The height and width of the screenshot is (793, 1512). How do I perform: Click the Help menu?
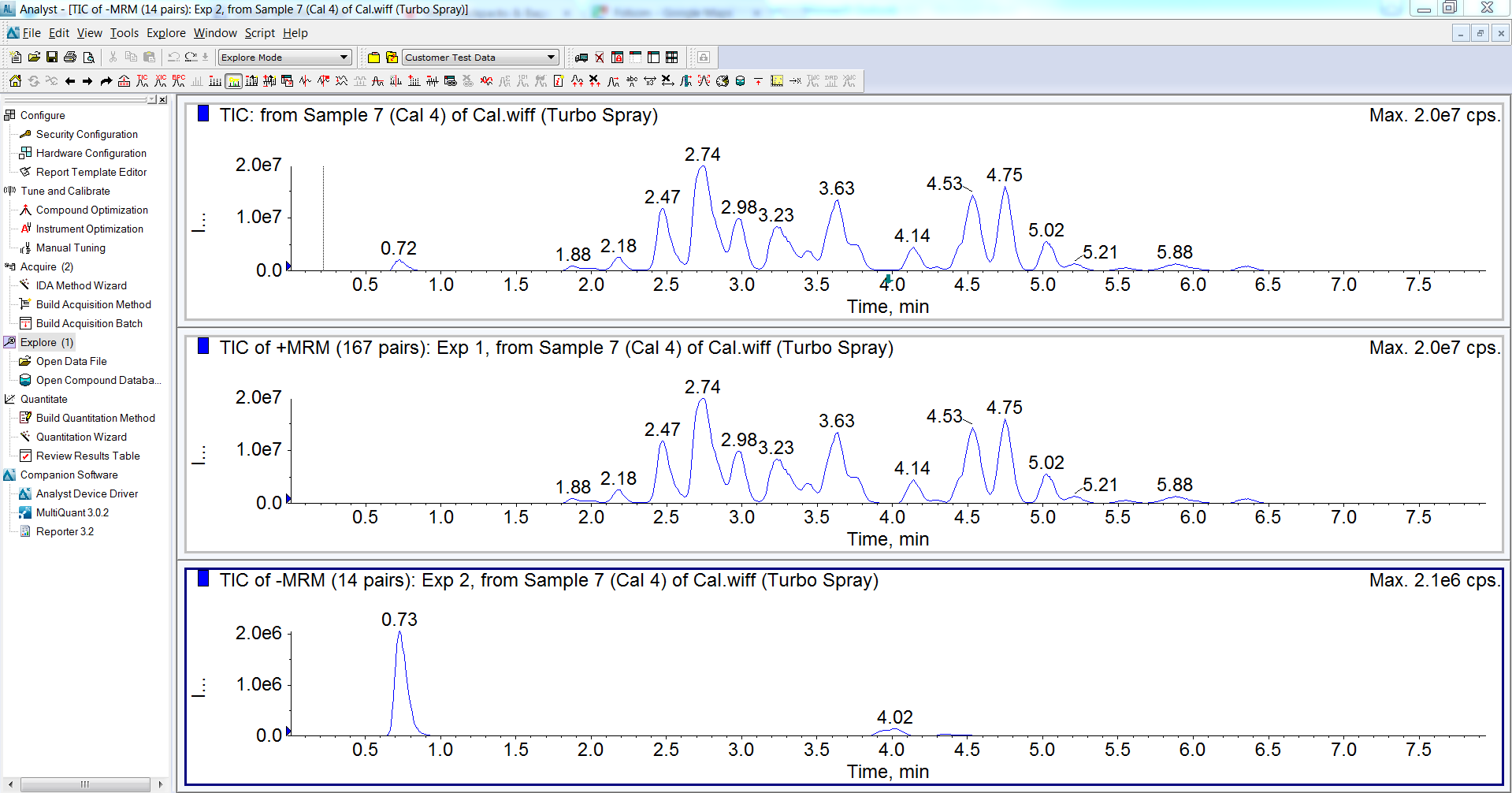pyautogui.click(x=295, y=33)
